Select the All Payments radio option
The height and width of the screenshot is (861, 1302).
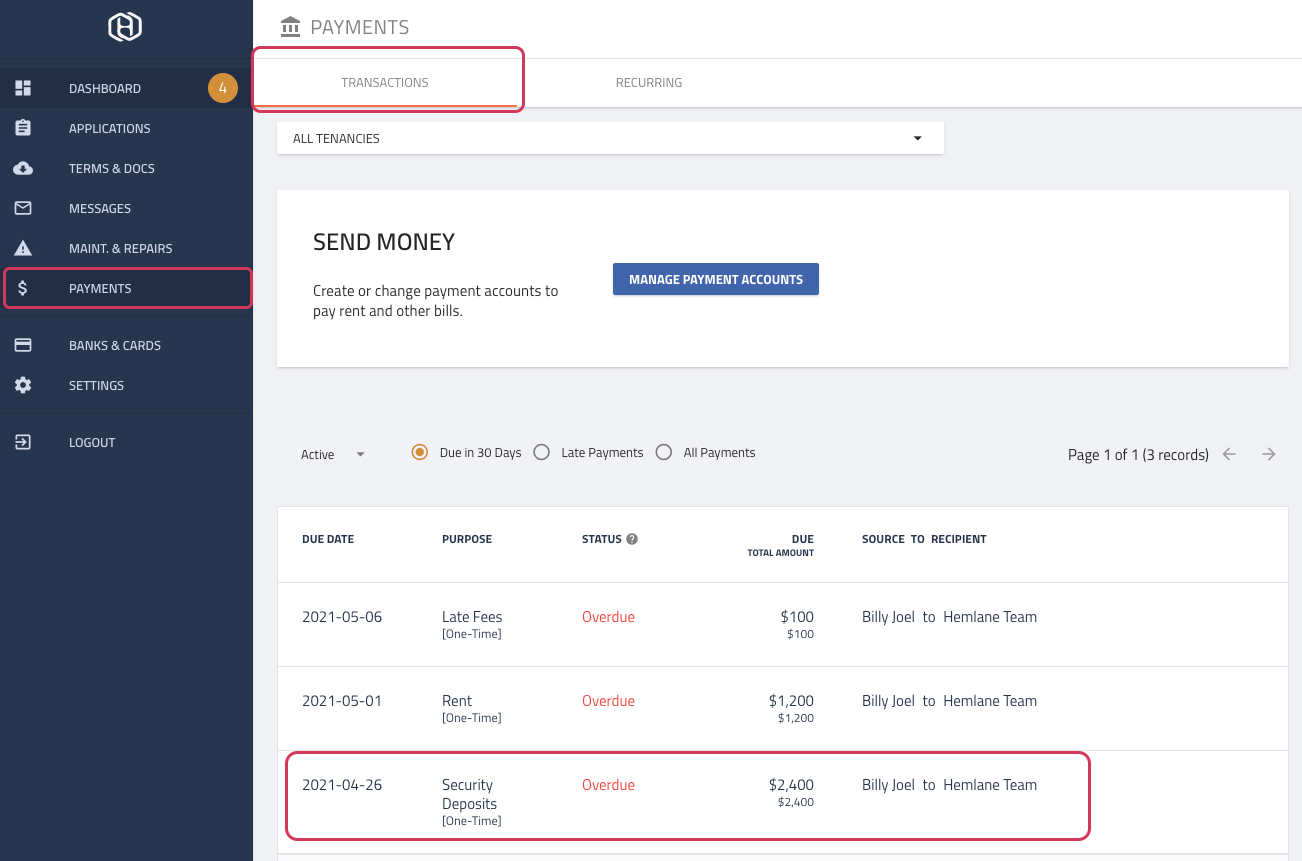click(x=664, y=452)
